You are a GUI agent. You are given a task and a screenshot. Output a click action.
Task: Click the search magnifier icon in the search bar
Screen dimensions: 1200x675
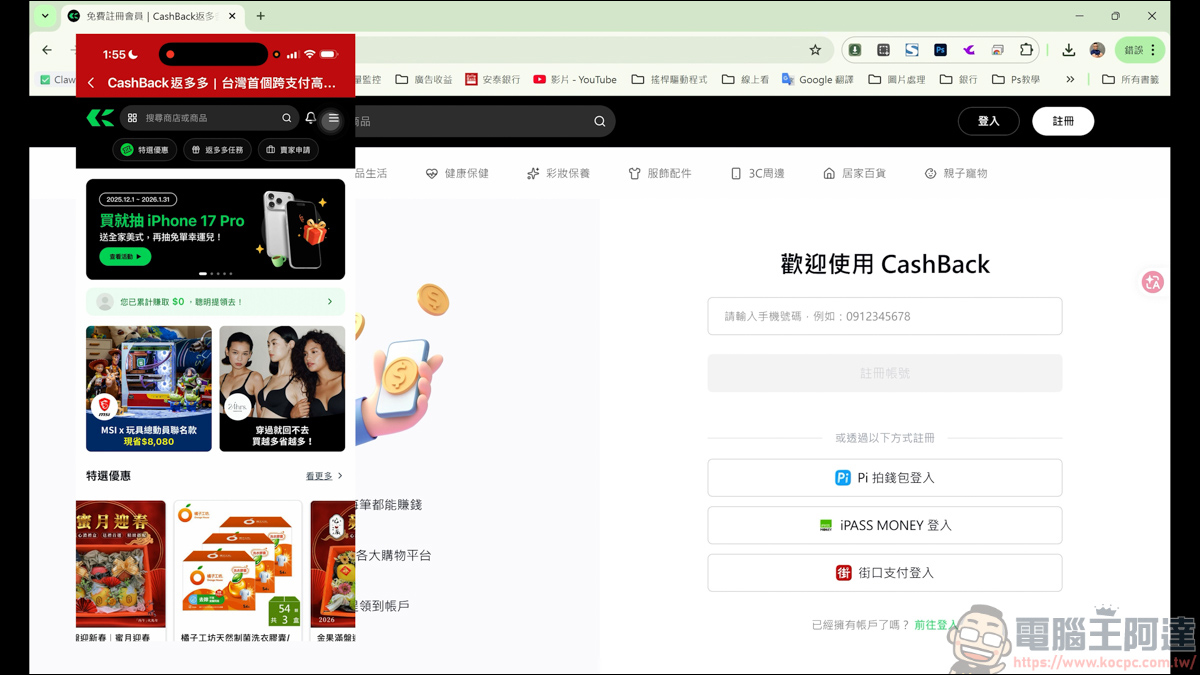[x=599, y=120]
